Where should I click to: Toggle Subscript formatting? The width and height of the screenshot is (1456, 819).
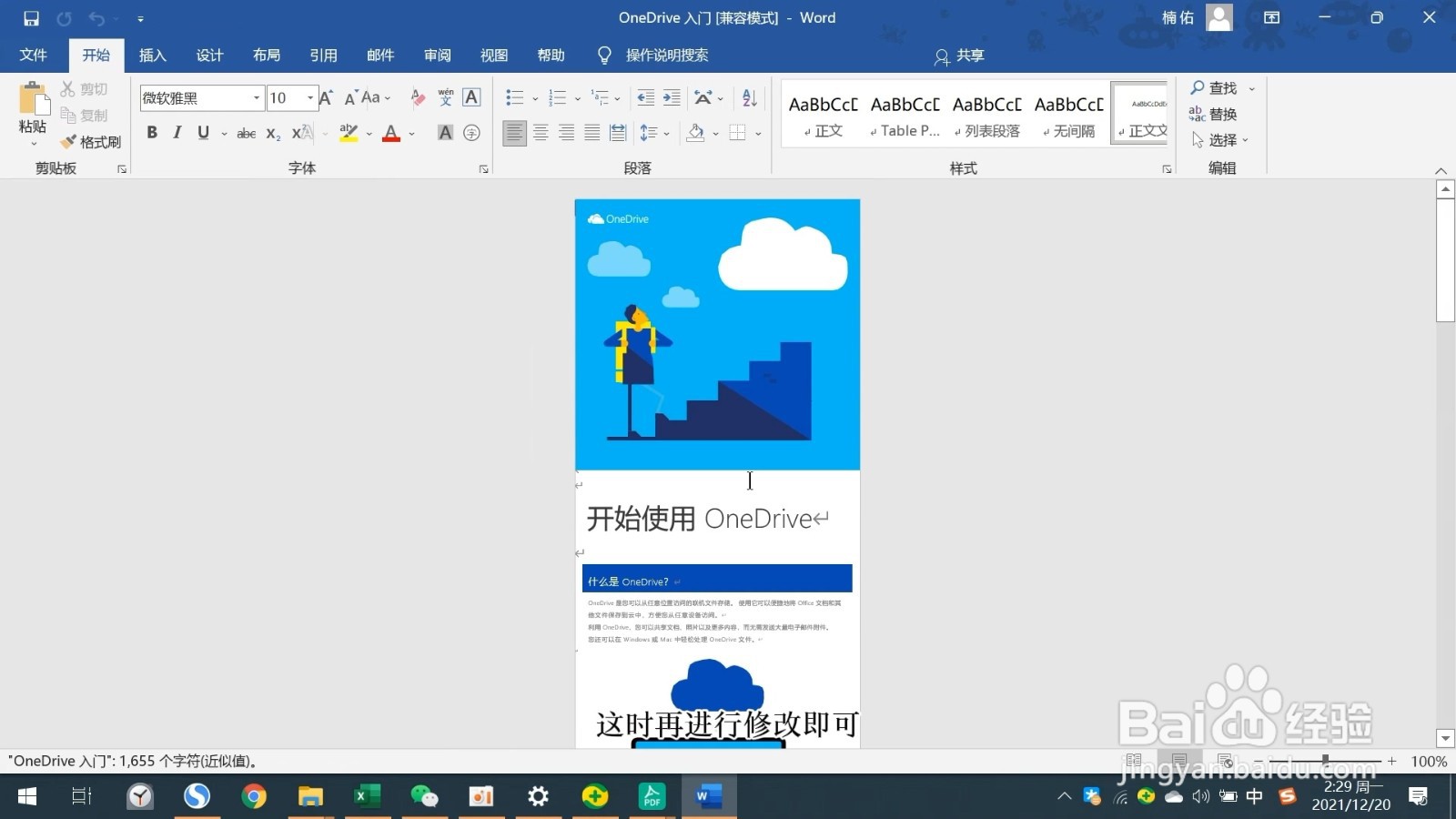click(x=273, y=133)
